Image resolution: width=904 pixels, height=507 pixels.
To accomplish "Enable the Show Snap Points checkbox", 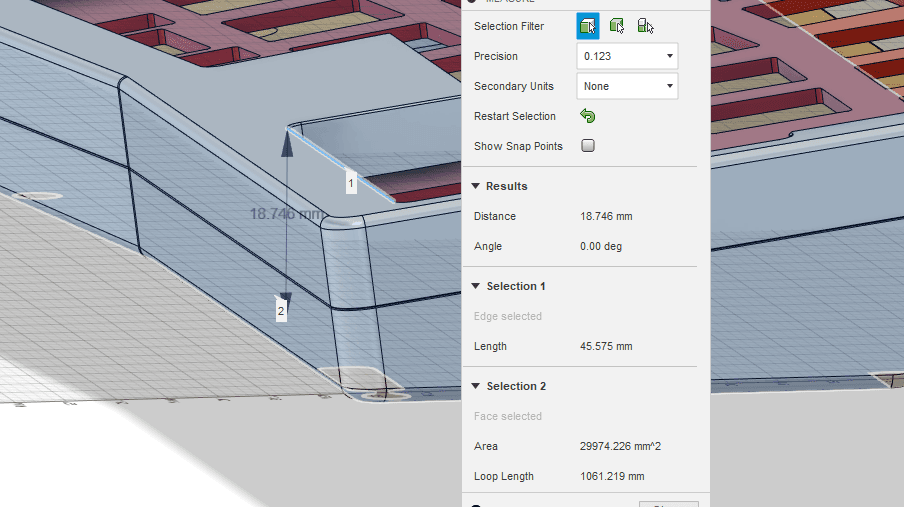I will [588, 146].
